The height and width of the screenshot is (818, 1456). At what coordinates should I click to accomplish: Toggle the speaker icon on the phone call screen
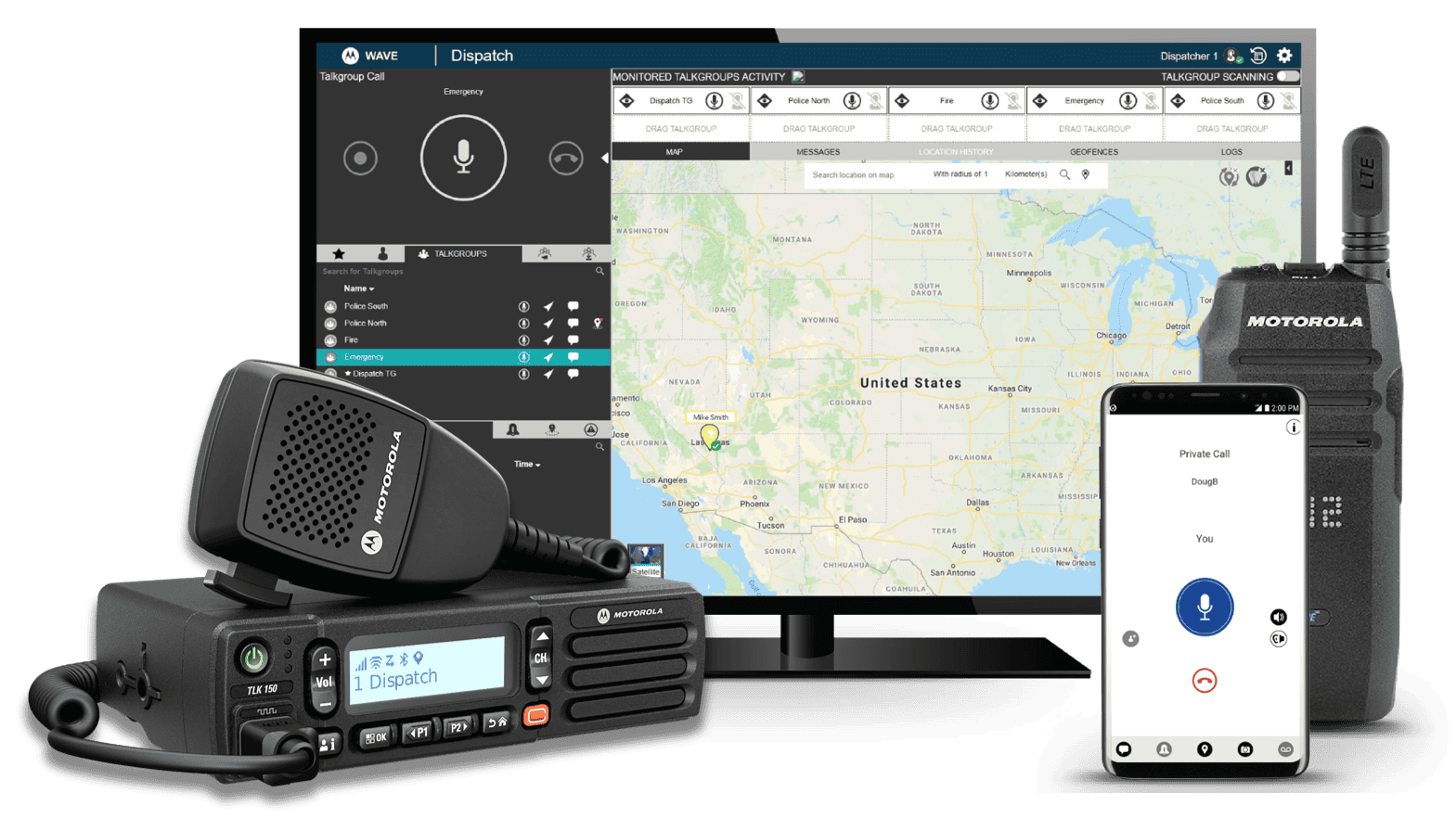1278,617
